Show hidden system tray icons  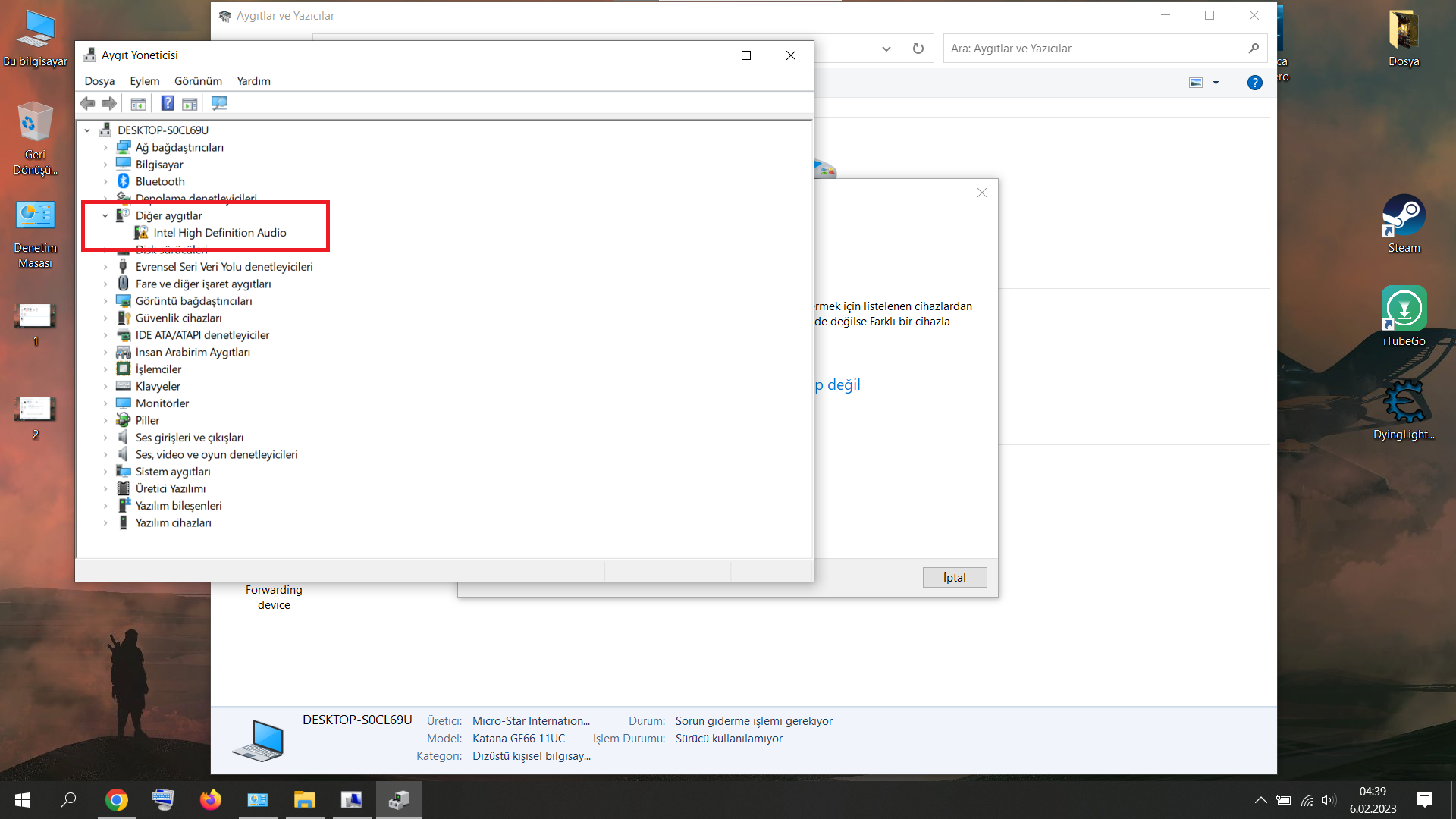[1260, 800]
